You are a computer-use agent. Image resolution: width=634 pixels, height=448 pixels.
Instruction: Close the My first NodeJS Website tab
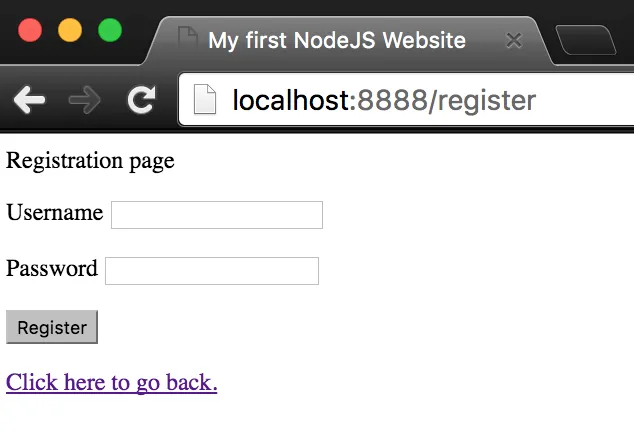click(514, 40)
